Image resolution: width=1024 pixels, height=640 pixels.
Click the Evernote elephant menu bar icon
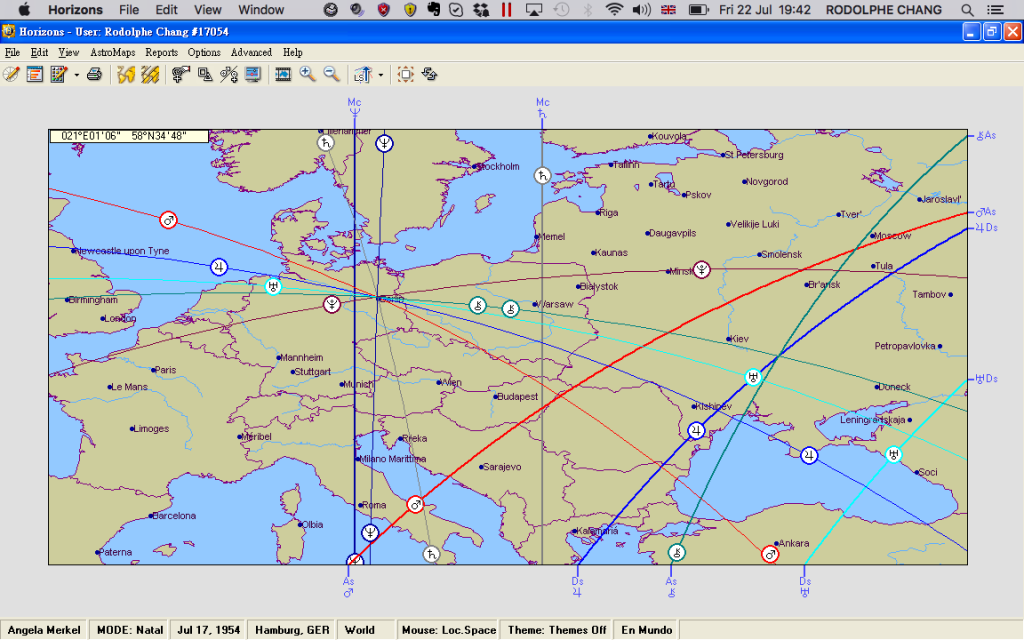(x=432, y=10)
